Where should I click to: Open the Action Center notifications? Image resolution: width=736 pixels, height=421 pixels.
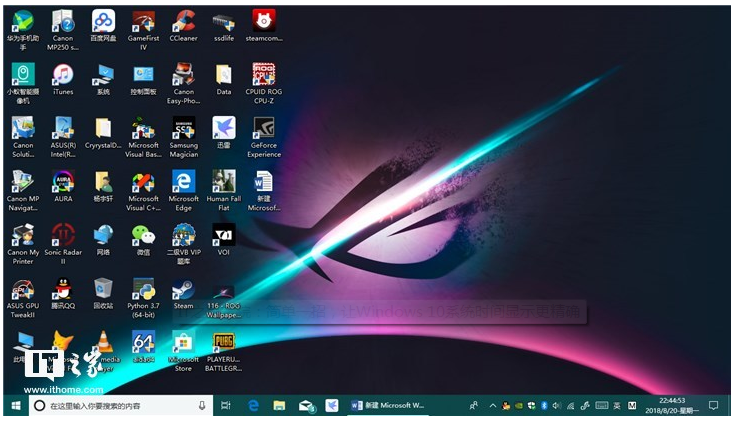click(713, 406)
